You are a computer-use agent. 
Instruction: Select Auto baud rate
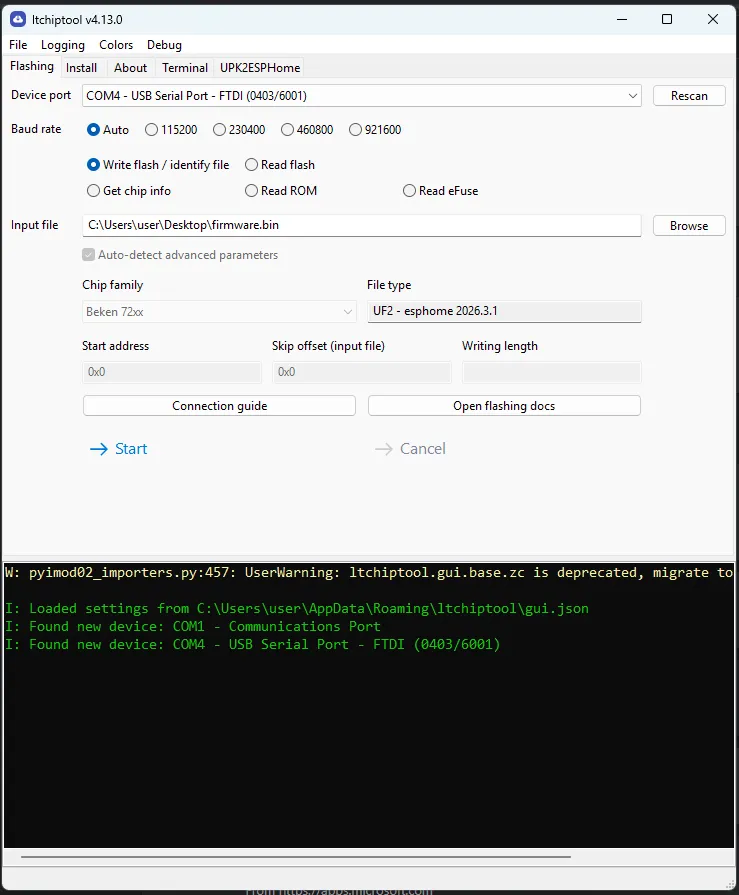[x=108, y=130]
